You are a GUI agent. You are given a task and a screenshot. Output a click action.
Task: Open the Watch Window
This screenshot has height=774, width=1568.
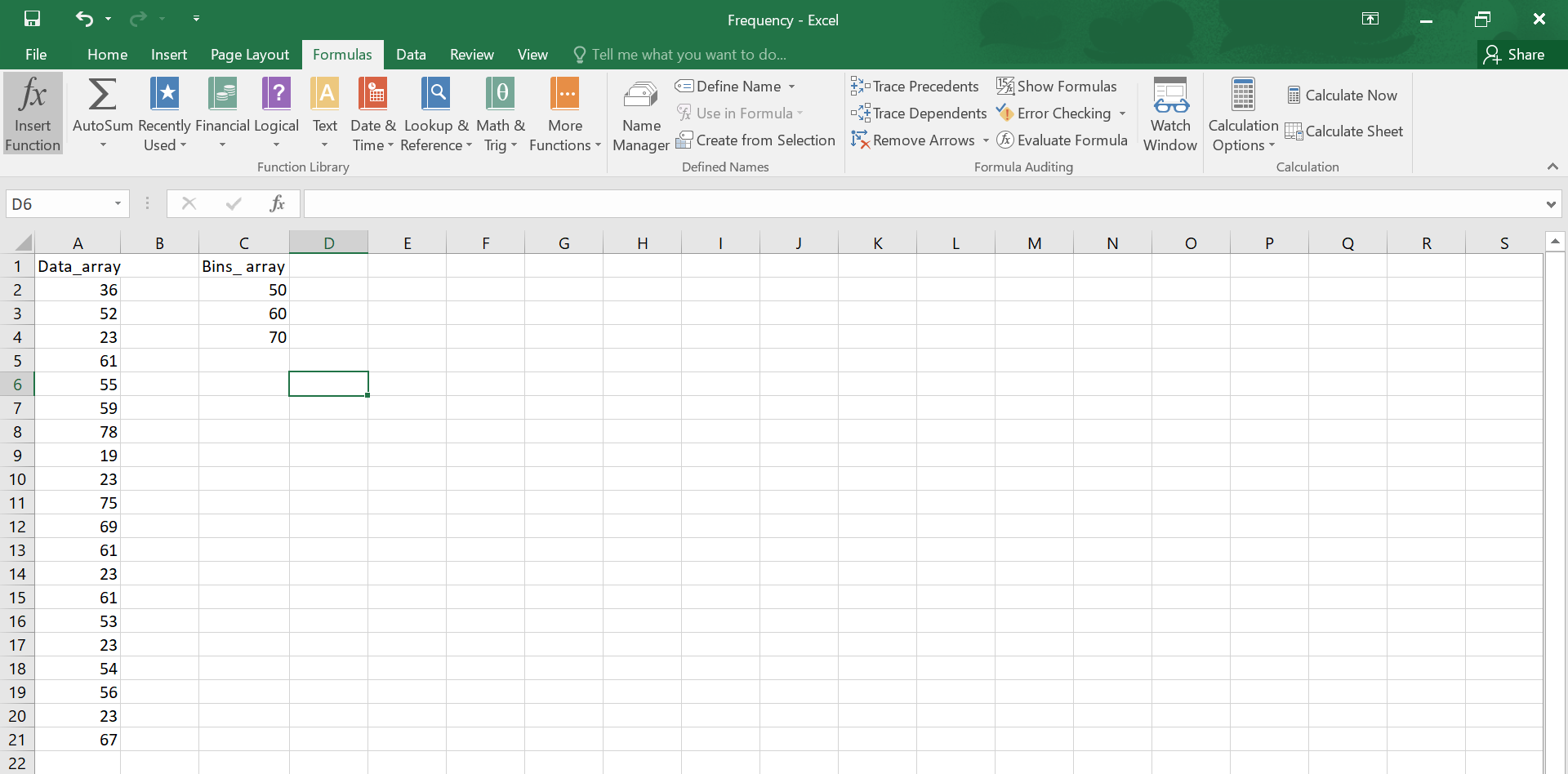click(x=1169, y=114)
